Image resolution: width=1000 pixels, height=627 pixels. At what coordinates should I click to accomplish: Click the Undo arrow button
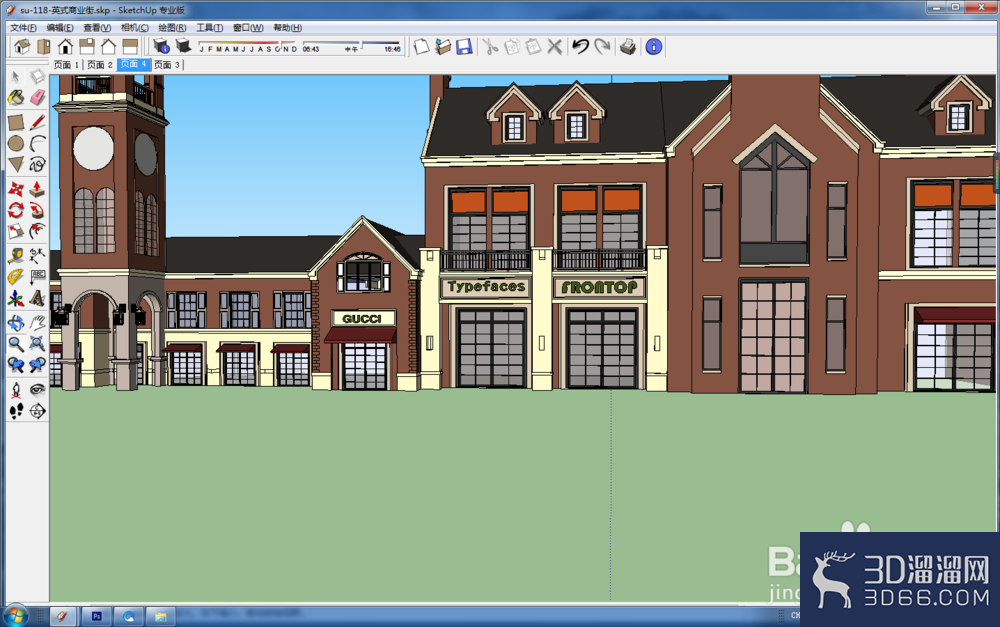point(580,47)
